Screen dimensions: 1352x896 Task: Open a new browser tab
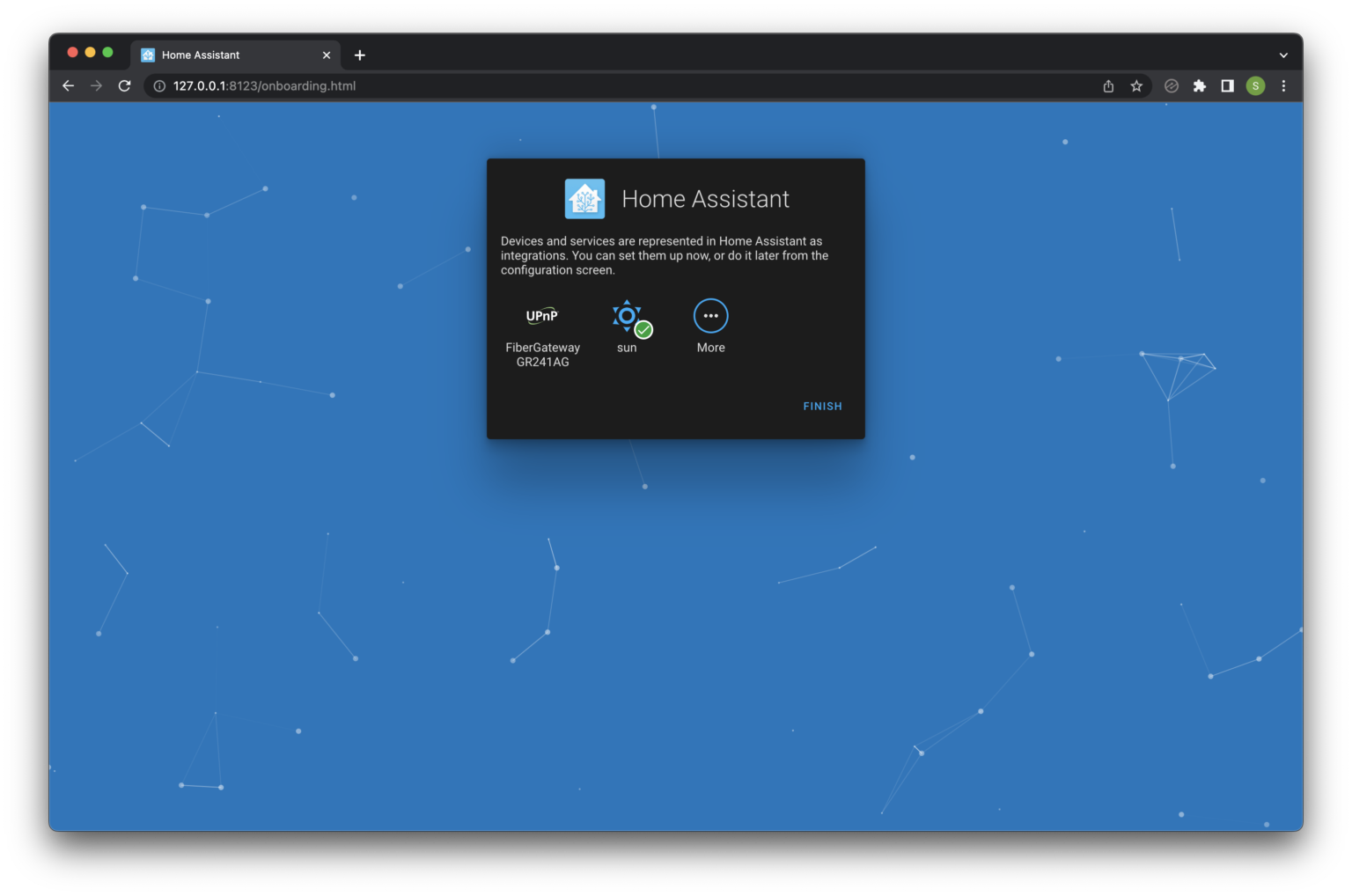pos(359,55)
